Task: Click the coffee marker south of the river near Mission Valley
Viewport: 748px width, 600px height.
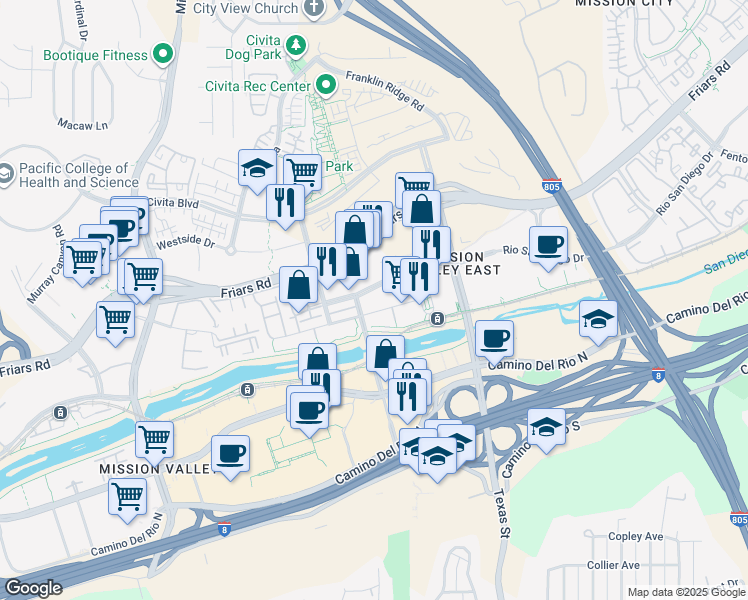Action: coord(230,457)
